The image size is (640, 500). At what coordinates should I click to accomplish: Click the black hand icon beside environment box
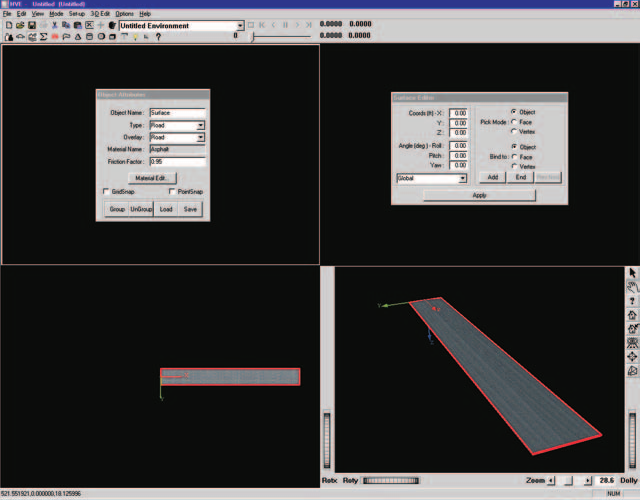point(112,25)
